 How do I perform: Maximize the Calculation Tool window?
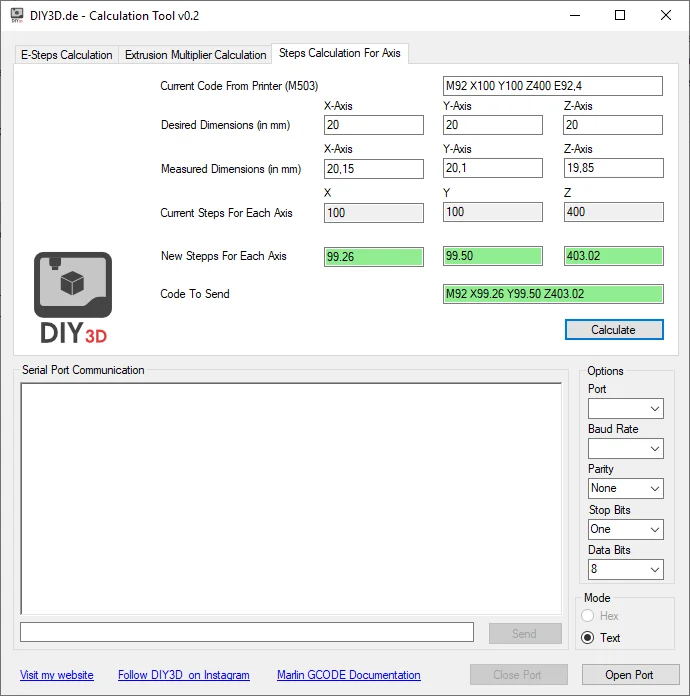[620, 16]
